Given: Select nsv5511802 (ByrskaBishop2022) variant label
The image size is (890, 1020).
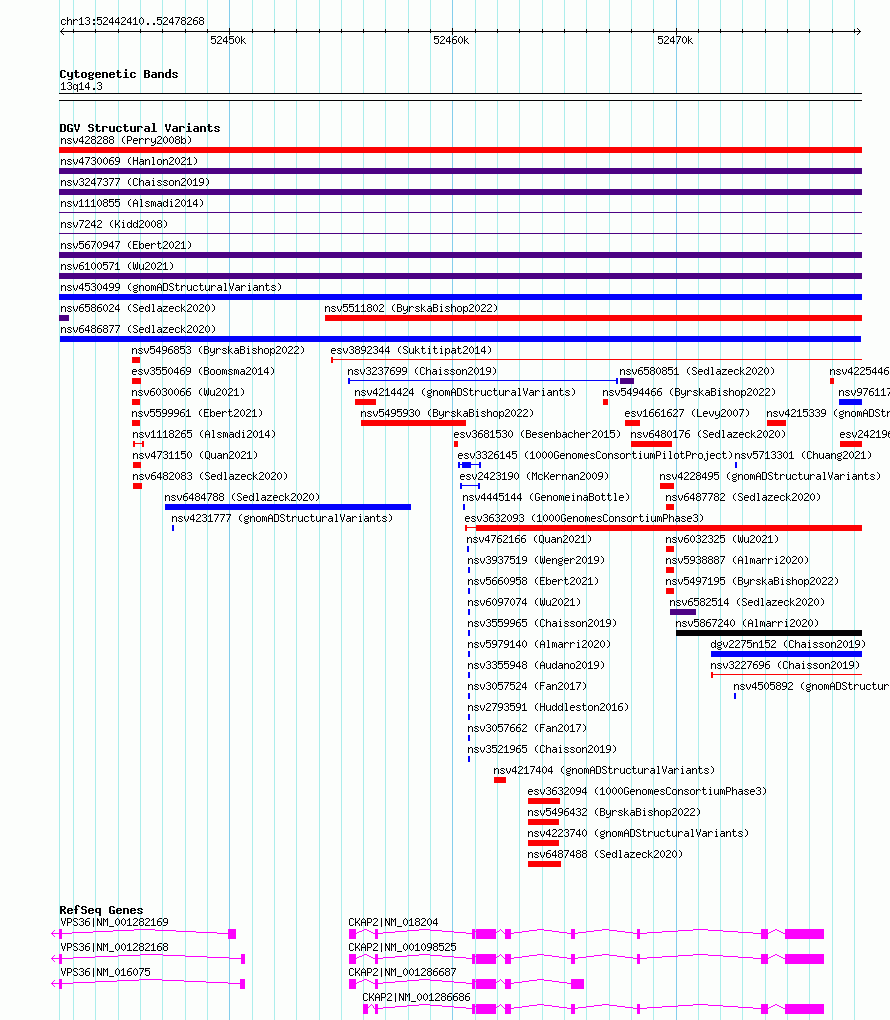Looking at the screenshot, I should coord(411,308).
